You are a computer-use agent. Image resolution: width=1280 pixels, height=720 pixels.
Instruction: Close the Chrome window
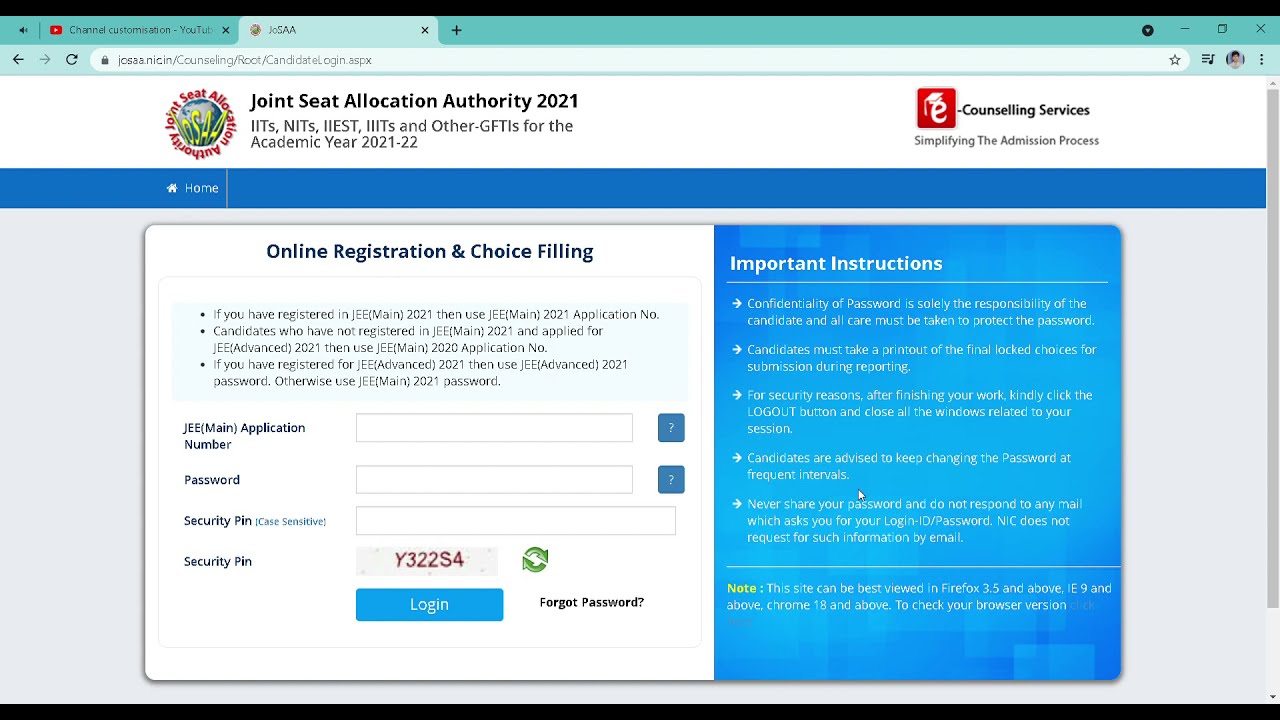(x=1260, y=29)
